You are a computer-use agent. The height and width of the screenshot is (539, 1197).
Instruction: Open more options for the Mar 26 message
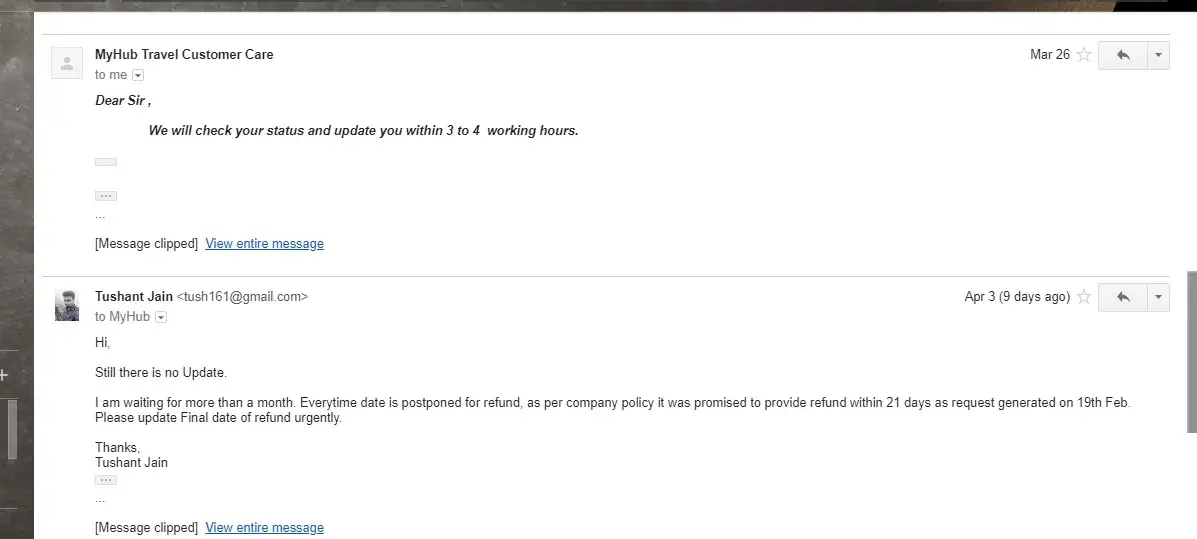tap(1158, 55)
